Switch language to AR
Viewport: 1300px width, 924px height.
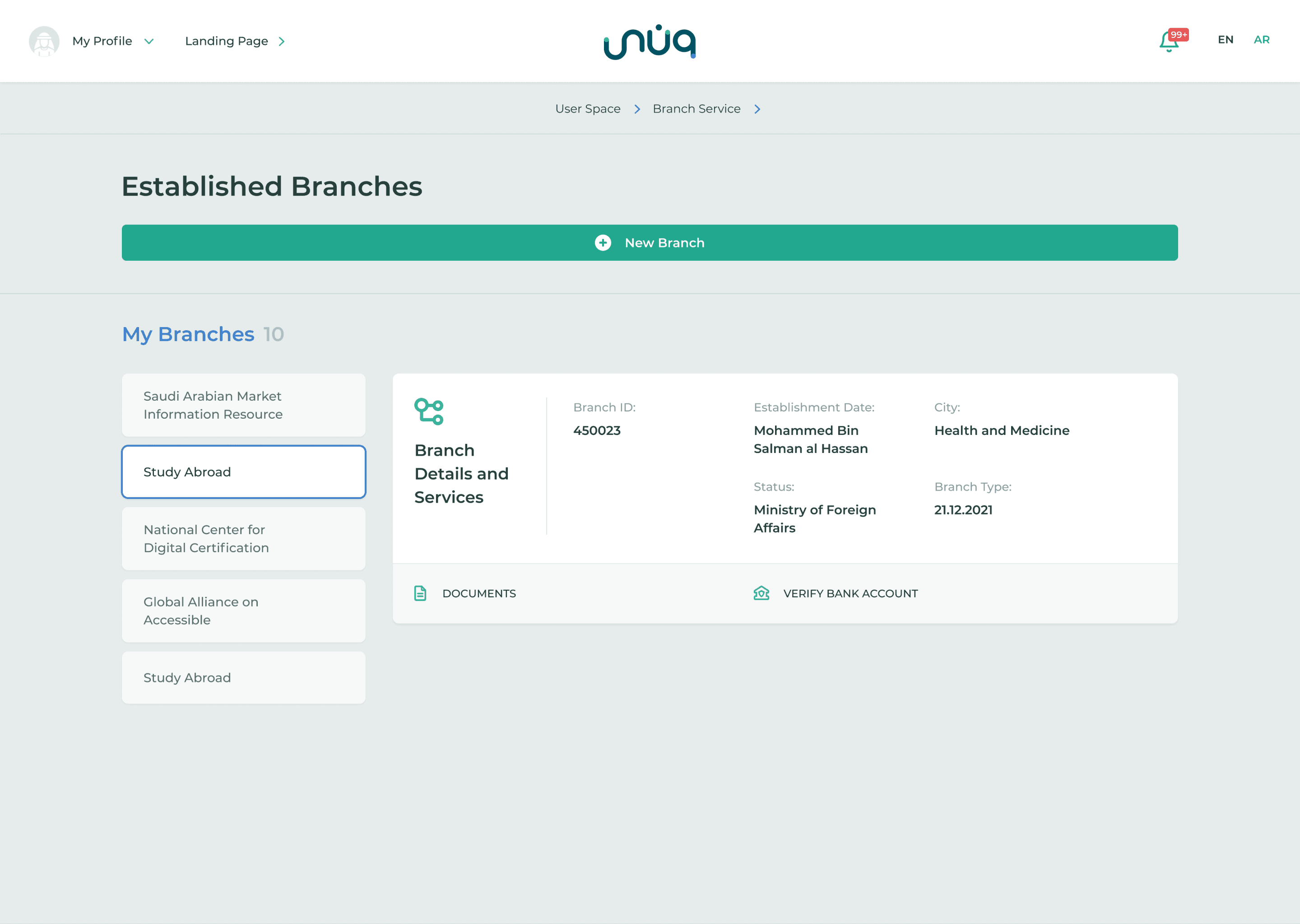click(1261, 40)
